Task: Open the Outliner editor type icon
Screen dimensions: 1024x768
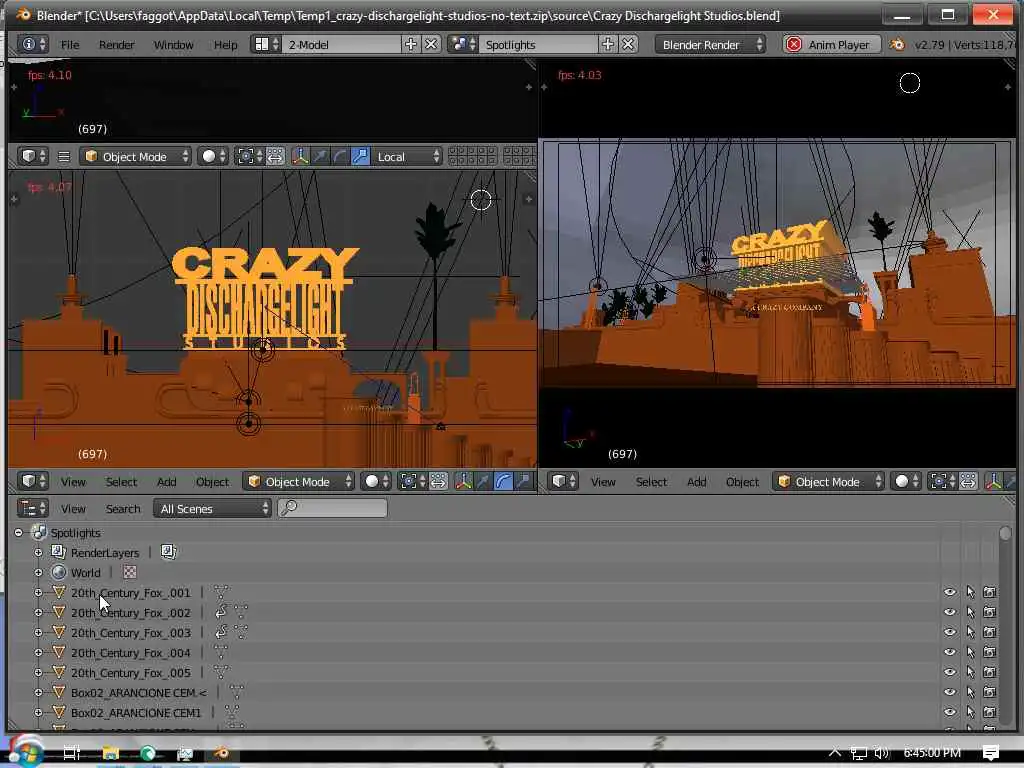Action: click(33, 508)
